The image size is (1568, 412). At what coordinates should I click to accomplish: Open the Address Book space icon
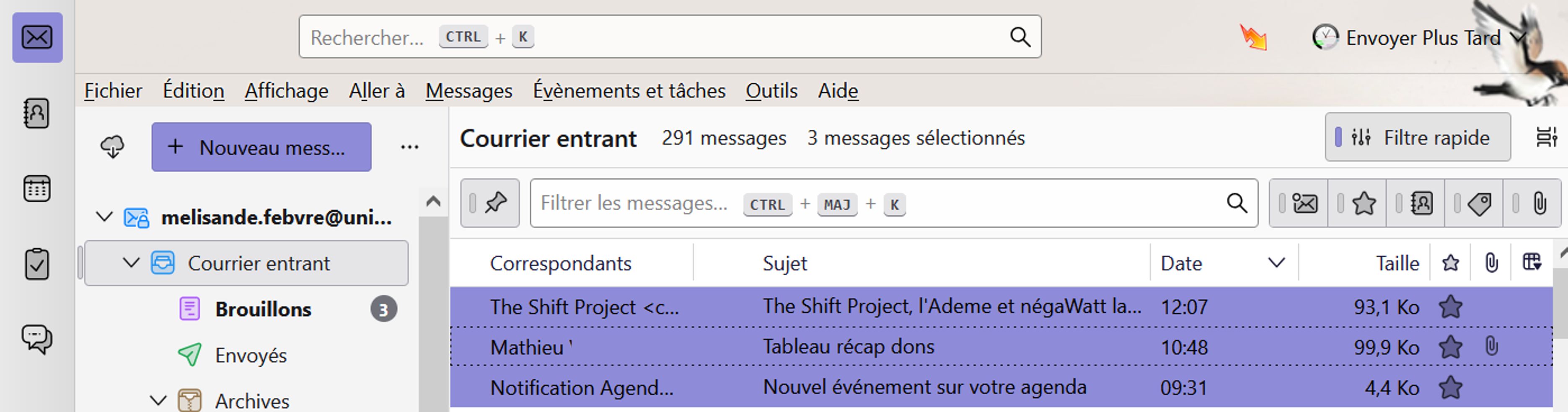(36, 113)
